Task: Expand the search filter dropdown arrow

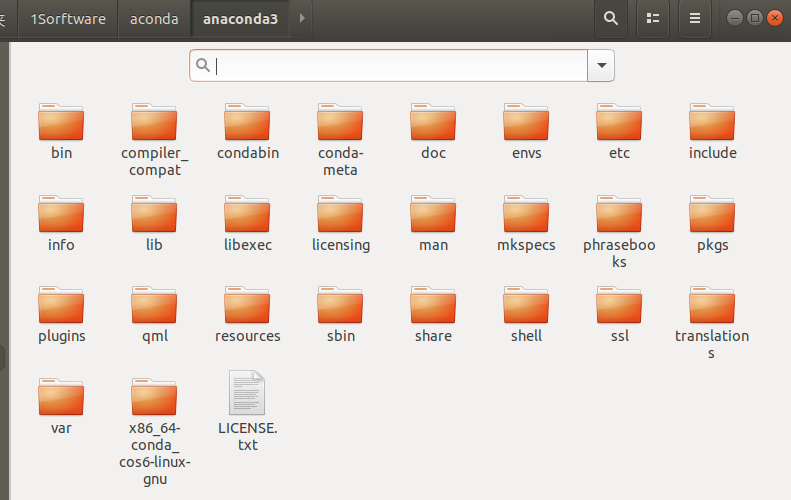Action: click(601, 66)
